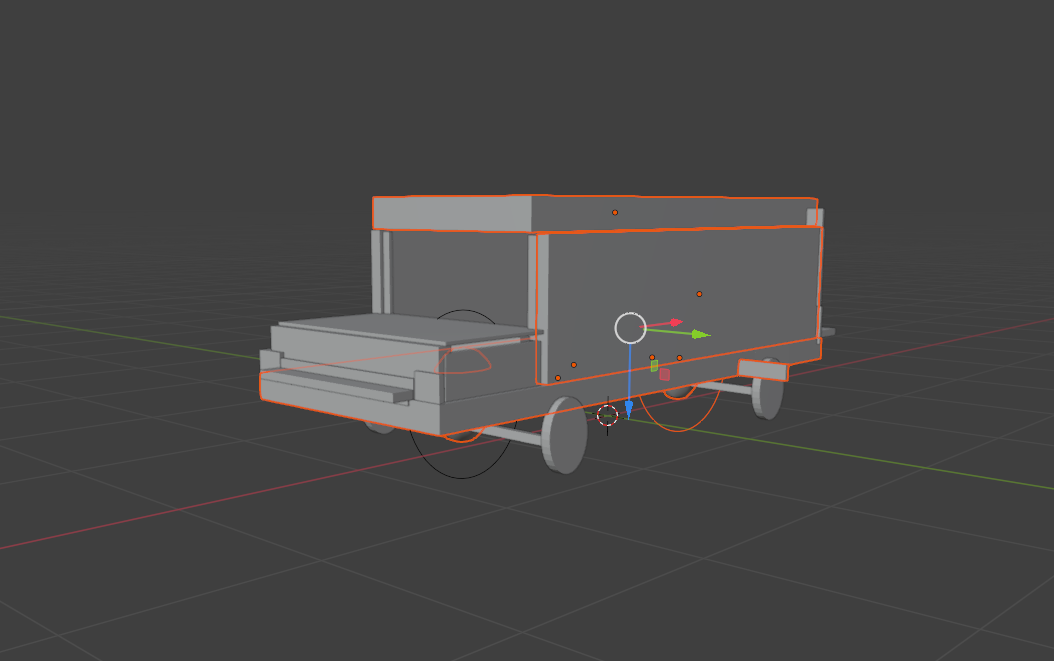Click the blue Z-axis move gizmo arrow

point(629,408)
